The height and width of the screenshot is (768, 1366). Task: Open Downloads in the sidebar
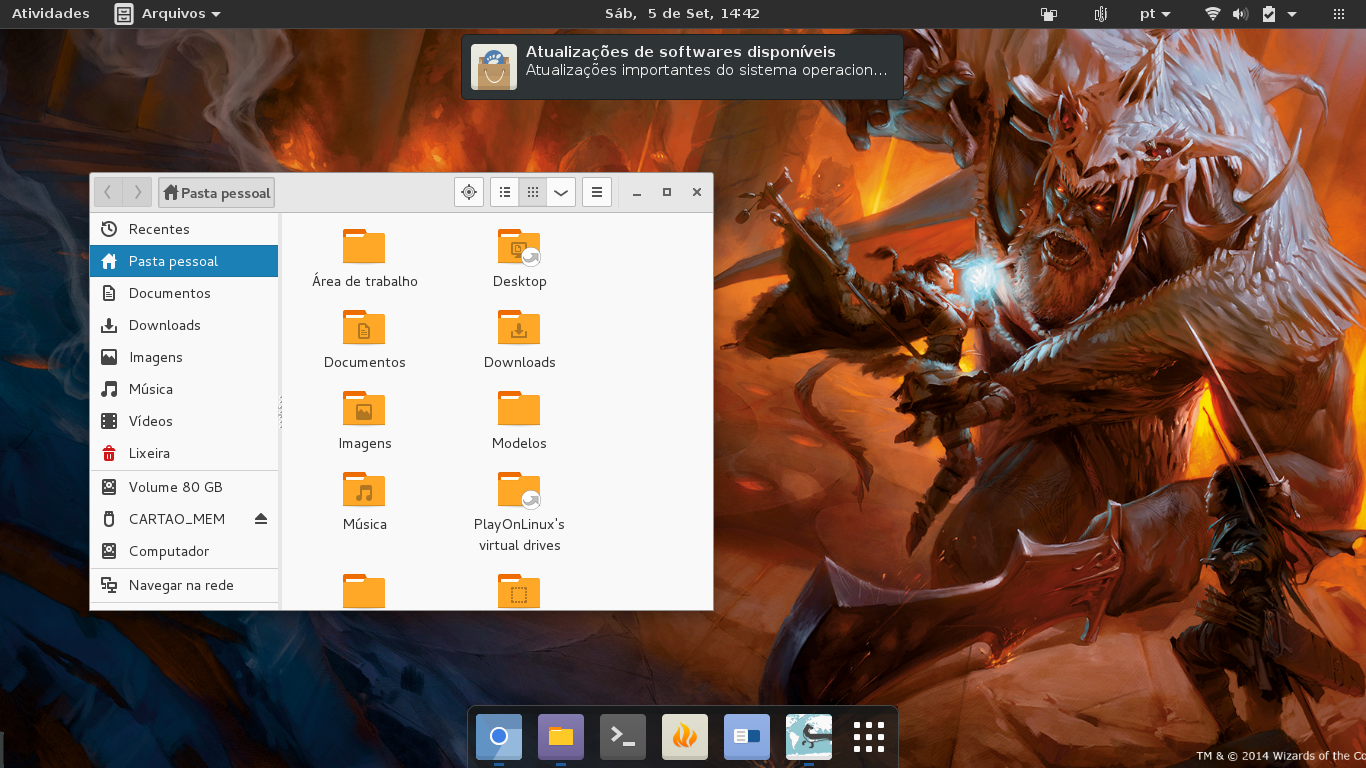pos(184,325)
